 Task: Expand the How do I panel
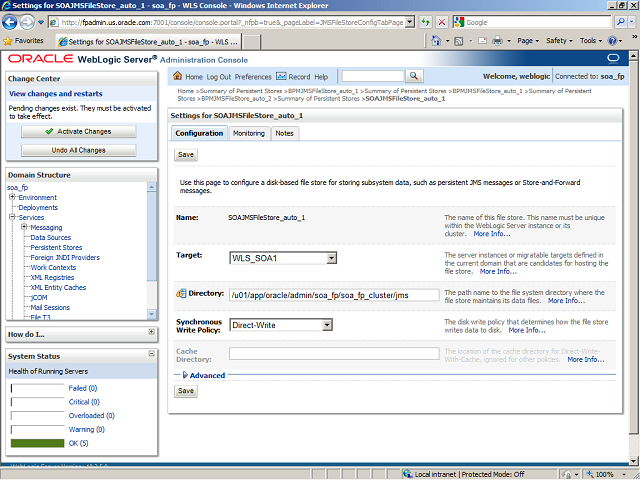[151, 332]
